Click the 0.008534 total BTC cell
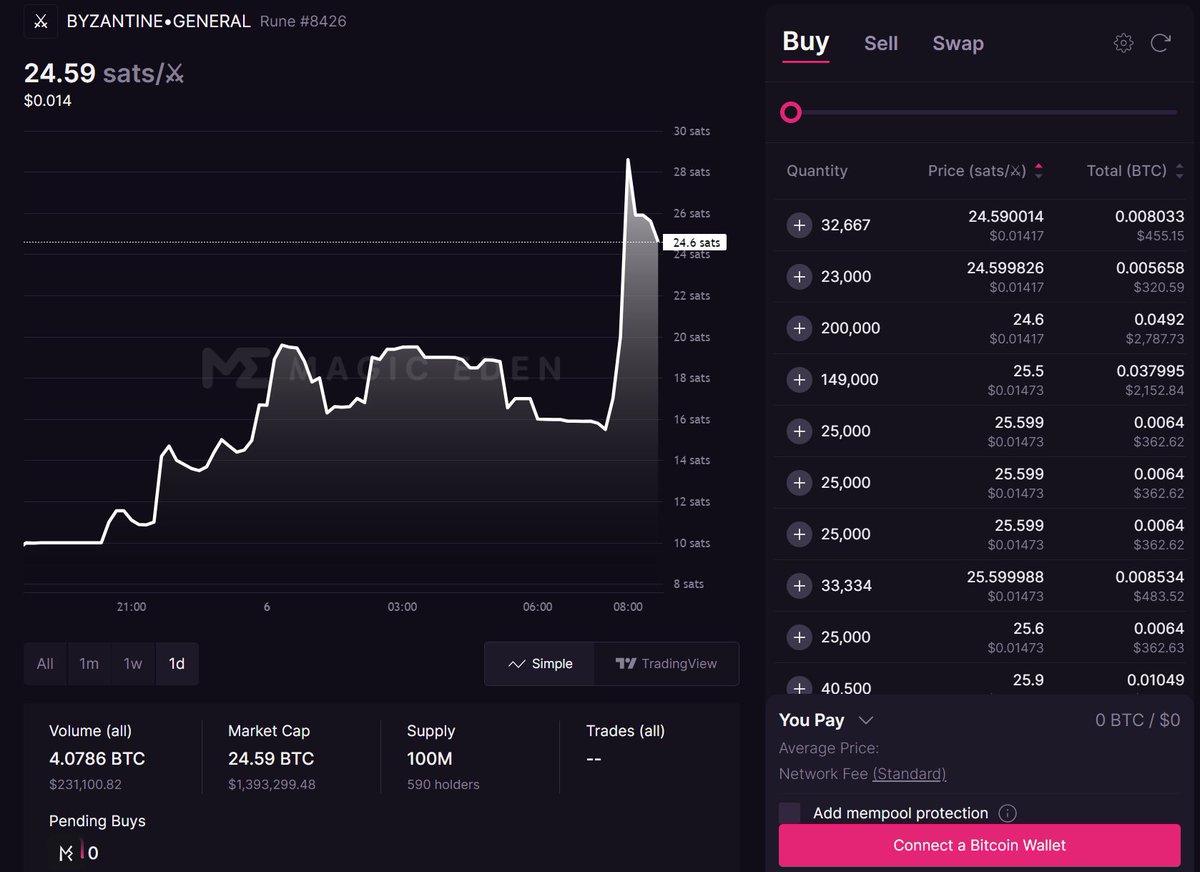The height and width of the screenshot is (872, 1200). 1150,577
